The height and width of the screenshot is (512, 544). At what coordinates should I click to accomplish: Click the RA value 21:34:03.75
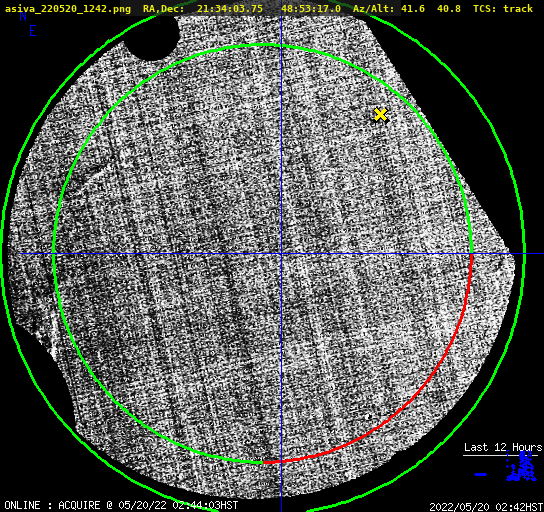(230, 9)
